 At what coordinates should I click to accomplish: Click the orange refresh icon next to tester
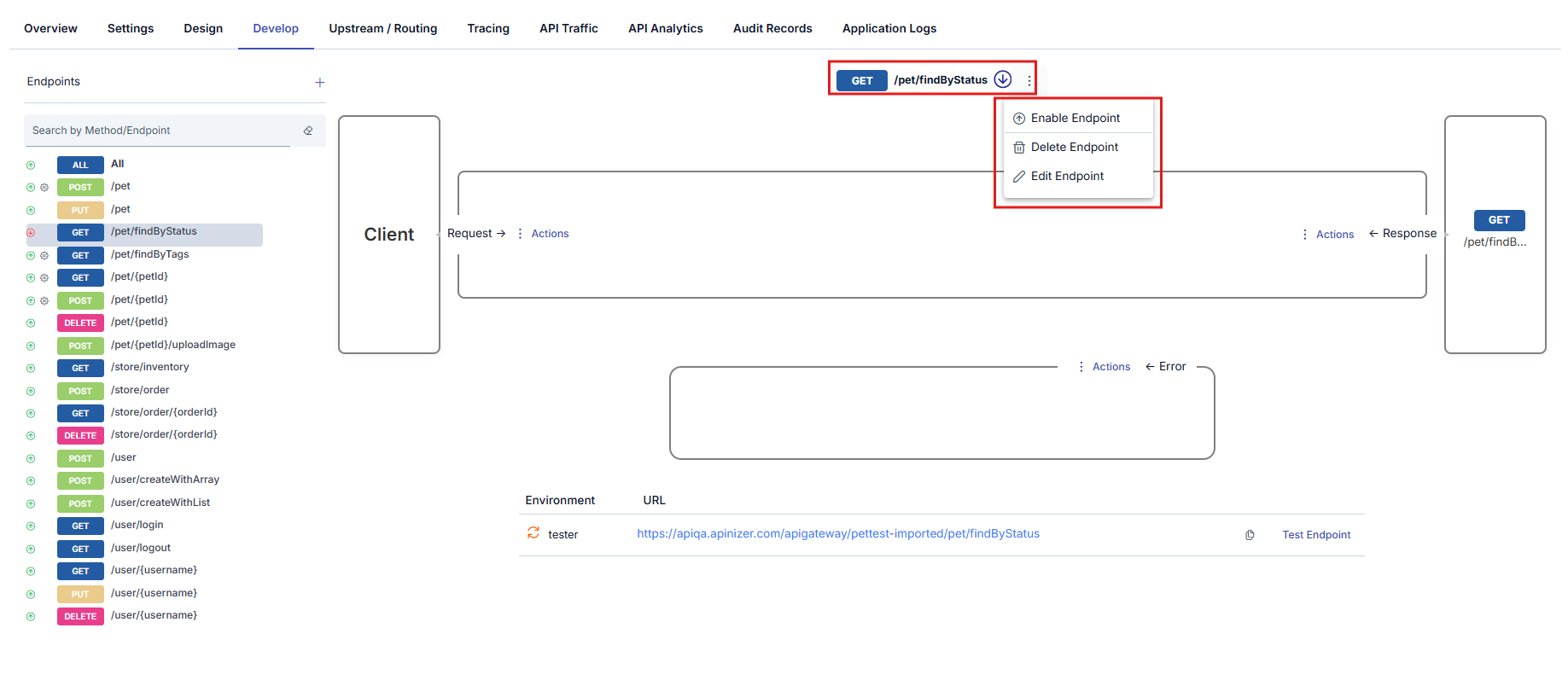point(533,533)
